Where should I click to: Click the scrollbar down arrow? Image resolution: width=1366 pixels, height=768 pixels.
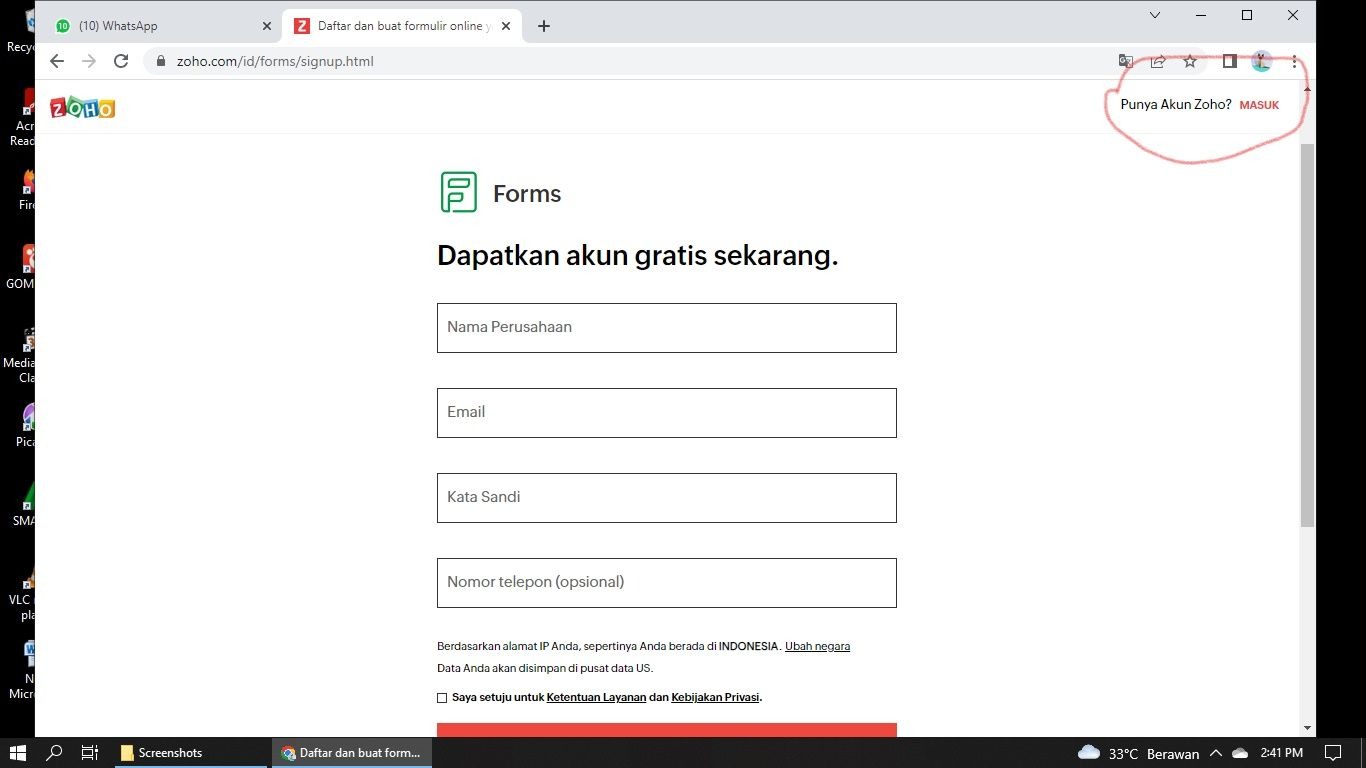click(1308, 728)
